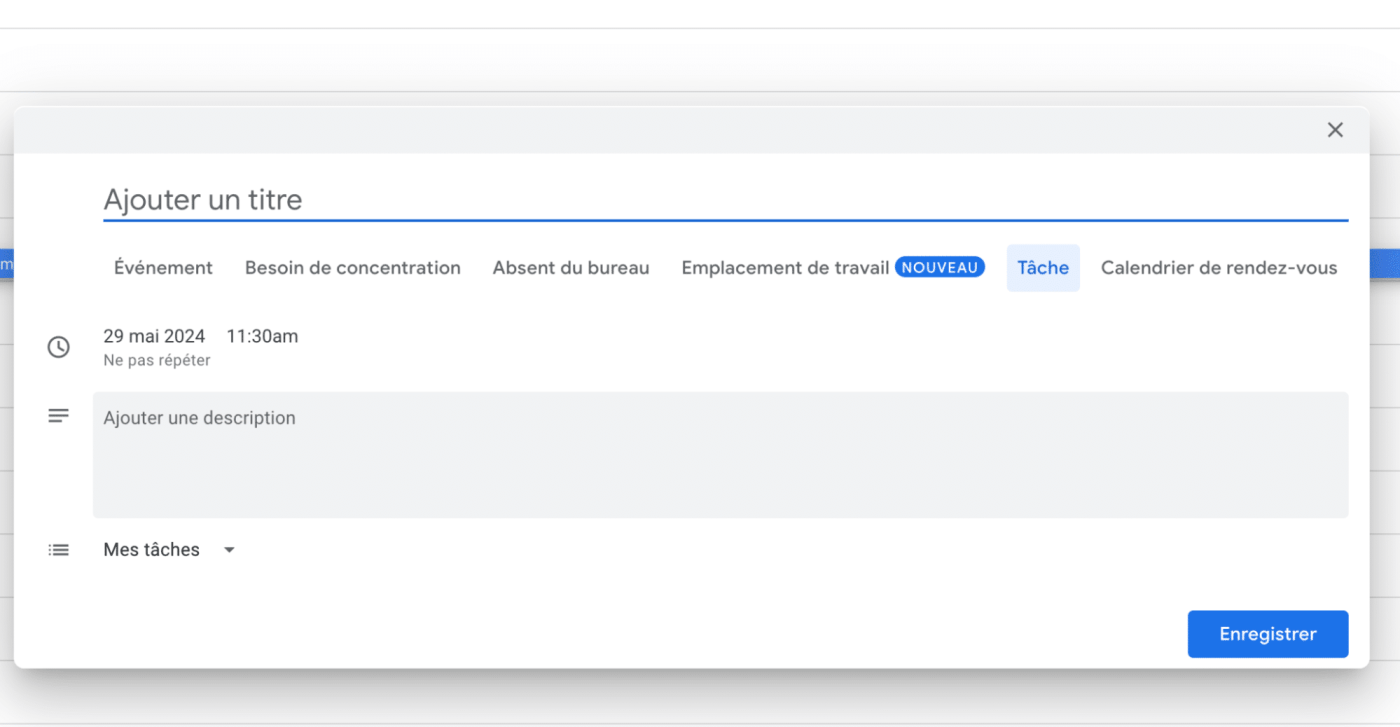Expand the arrow next to Mes tâches
Screen dimensions: 1400x727
coord(229,550)
